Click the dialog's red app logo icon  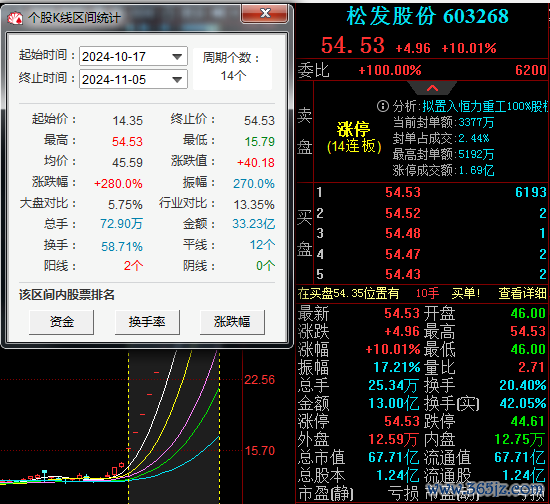15,18
